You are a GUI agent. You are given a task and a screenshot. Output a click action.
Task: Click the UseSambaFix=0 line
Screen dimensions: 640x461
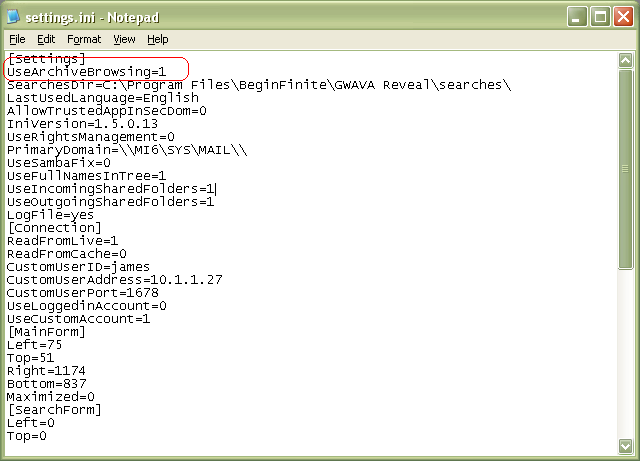click(59, 163)
